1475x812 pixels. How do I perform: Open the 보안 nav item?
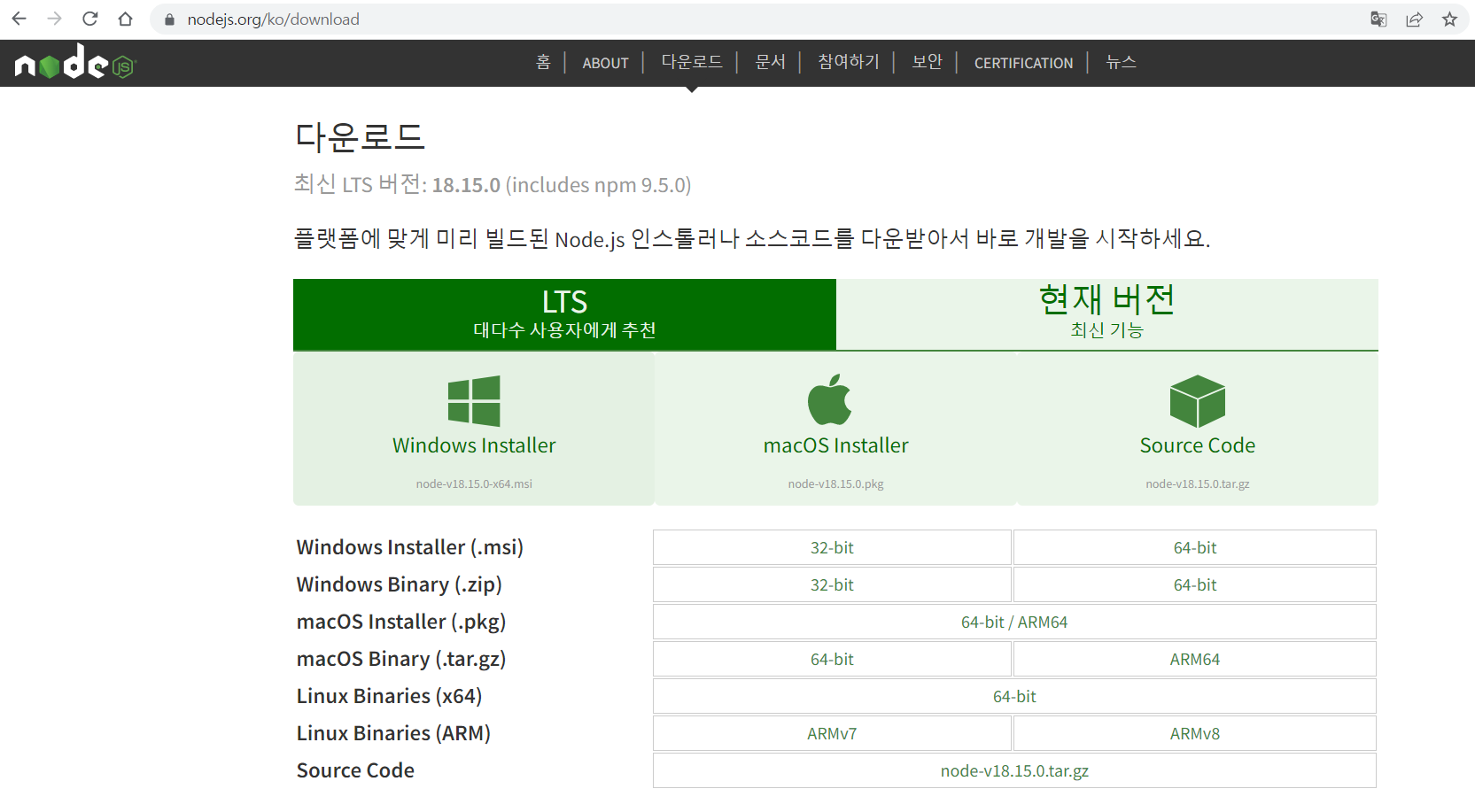pyautogui.click(x=927, y=62)
